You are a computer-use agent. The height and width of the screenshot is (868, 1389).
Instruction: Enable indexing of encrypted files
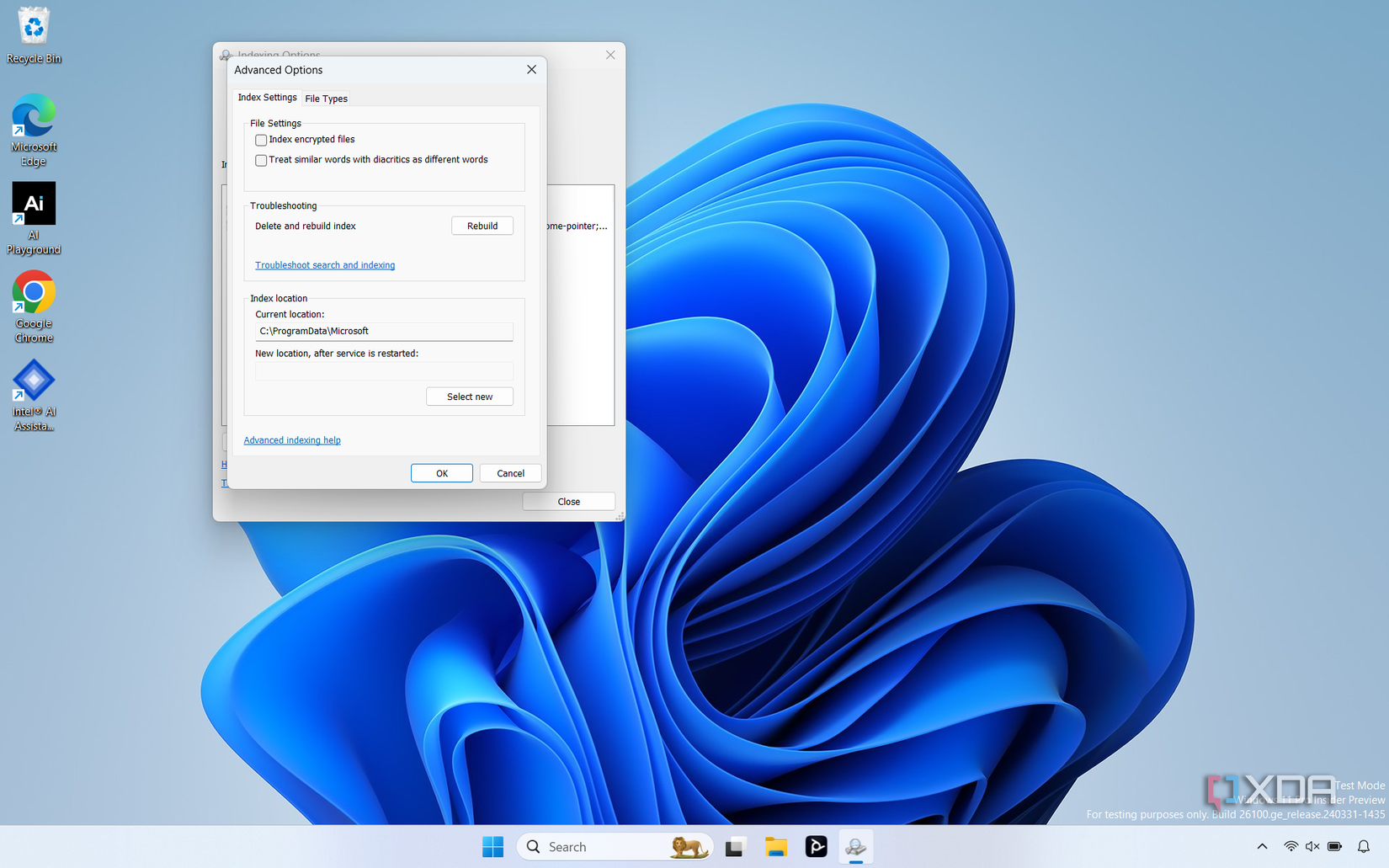pyautogui.click(x=261, y=140)
